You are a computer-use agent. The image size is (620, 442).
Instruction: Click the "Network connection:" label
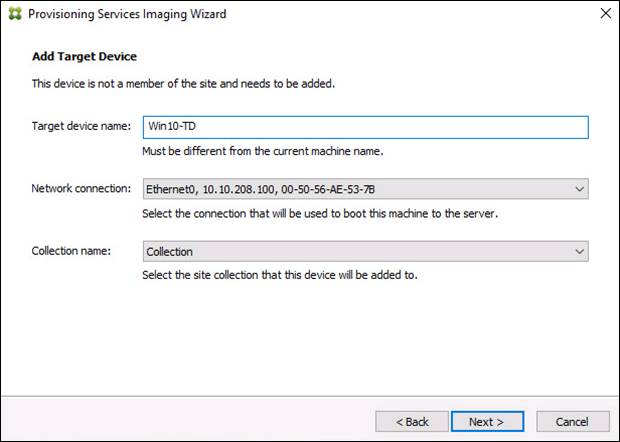coord(81,188)
